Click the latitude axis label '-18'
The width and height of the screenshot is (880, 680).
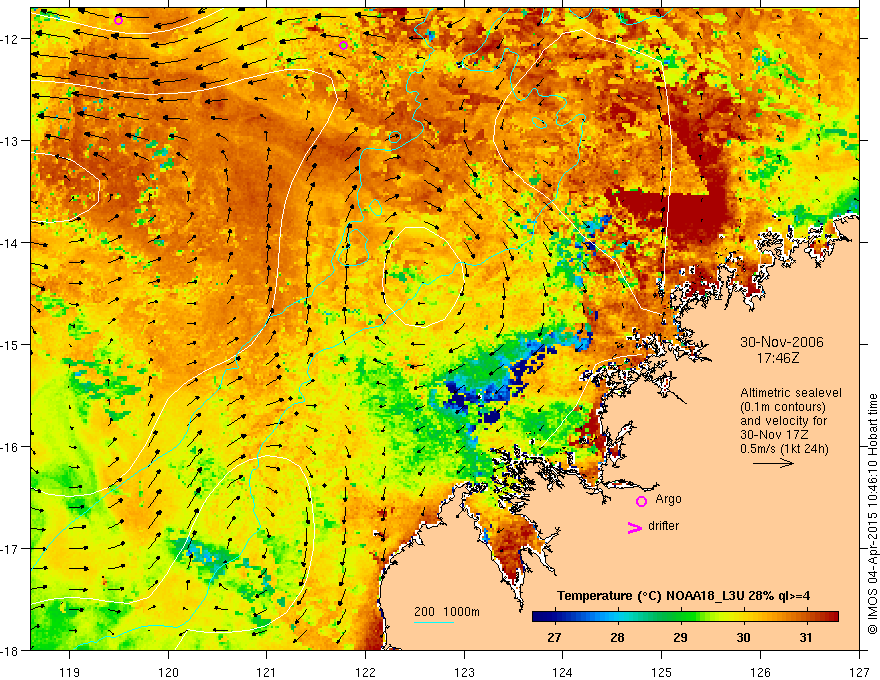(11, 651)
